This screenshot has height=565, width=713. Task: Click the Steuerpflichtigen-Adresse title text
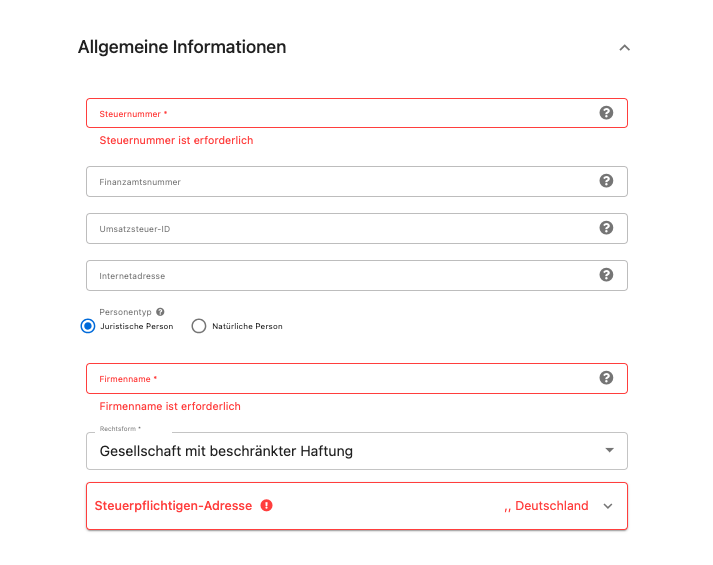pos(173,506)
